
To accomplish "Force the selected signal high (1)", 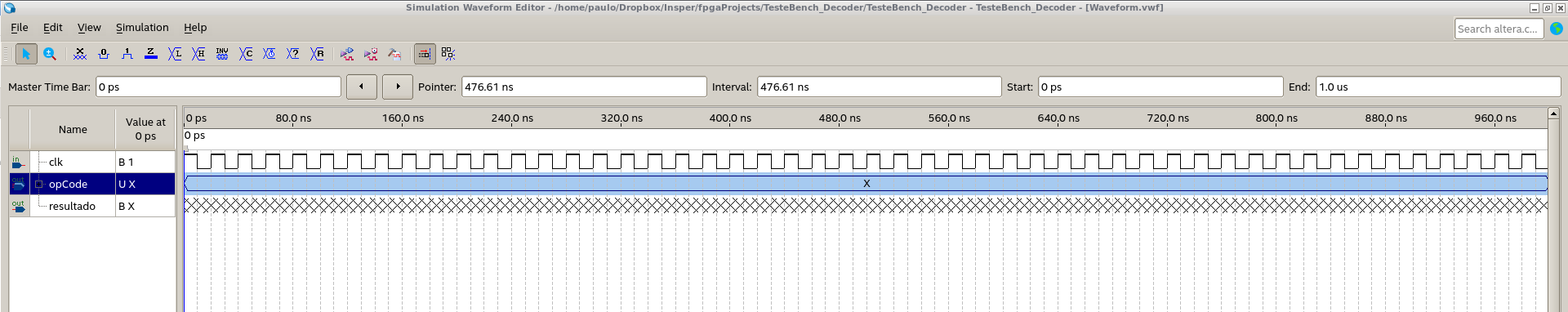I will click(127, 54).
